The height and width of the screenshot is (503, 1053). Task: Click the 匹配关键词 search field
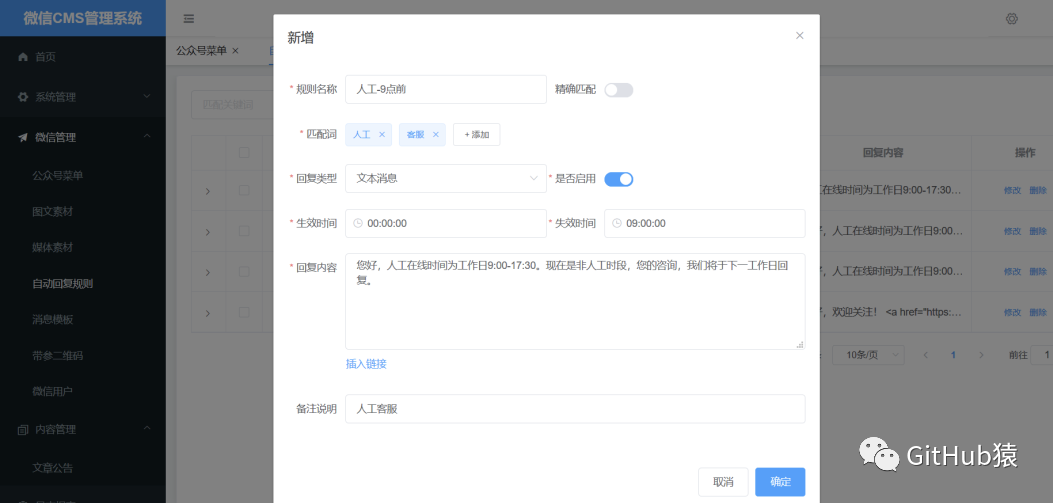click(x=232, y=105)
